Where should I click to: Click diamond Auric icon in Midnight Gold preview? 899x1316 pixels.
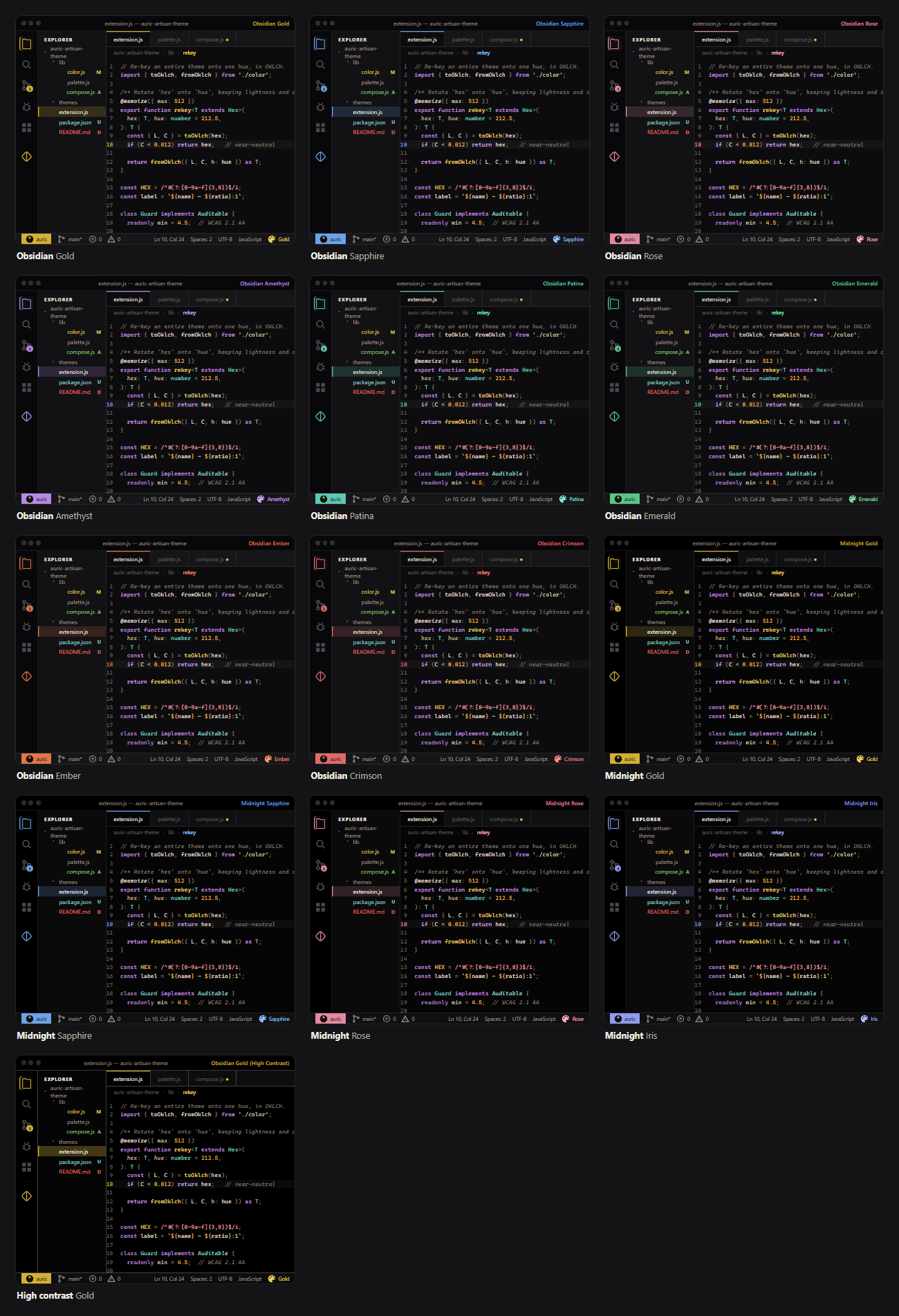[615, 677]
